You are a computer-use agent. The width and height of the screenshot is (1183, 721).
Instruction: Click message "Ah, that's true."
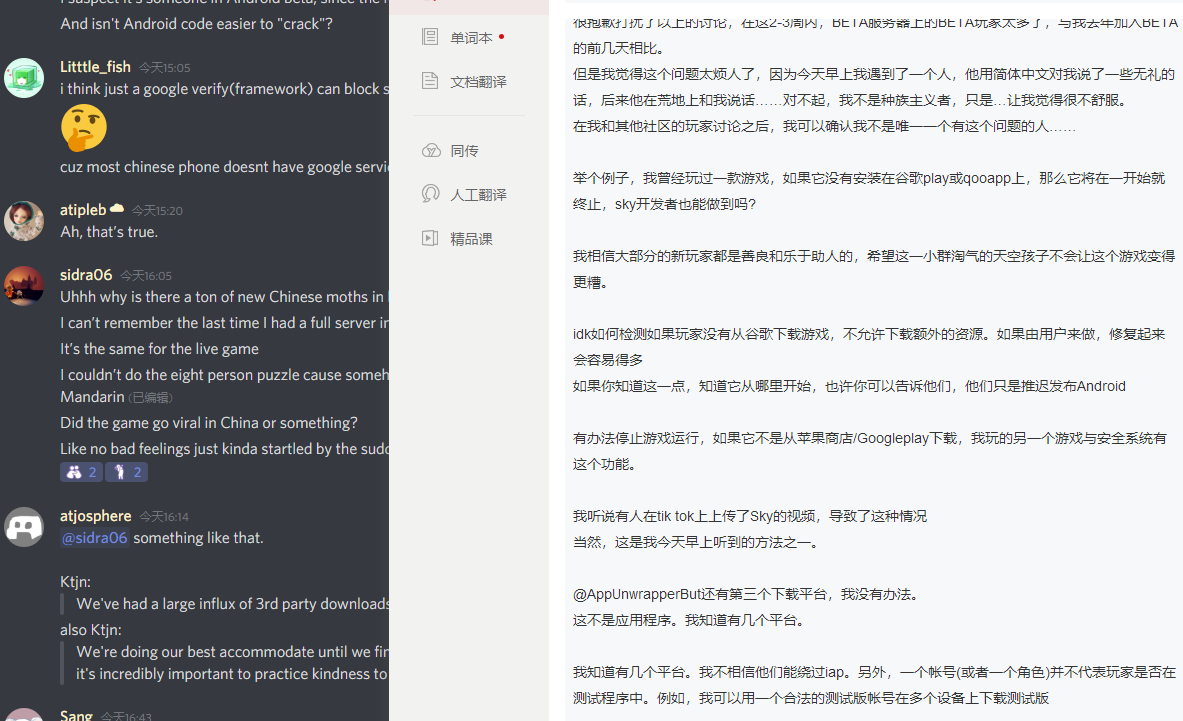click(x=109, y=232)
